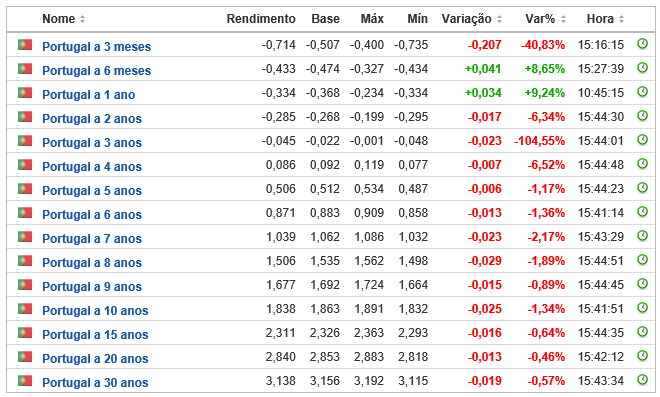
Task: Open Portugal a 8 anos bond link
Action: point(92,262)
